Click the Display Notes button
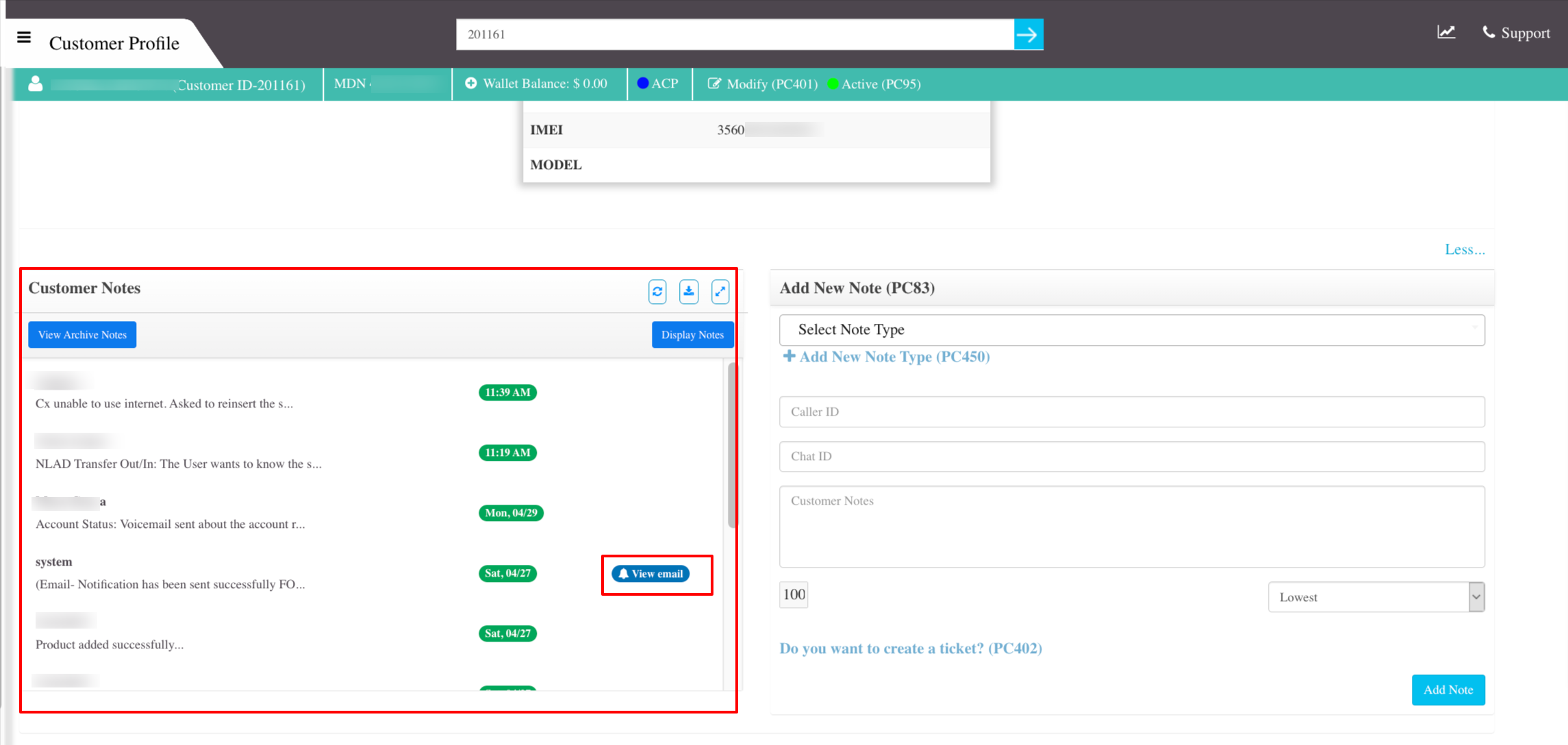 692,335
